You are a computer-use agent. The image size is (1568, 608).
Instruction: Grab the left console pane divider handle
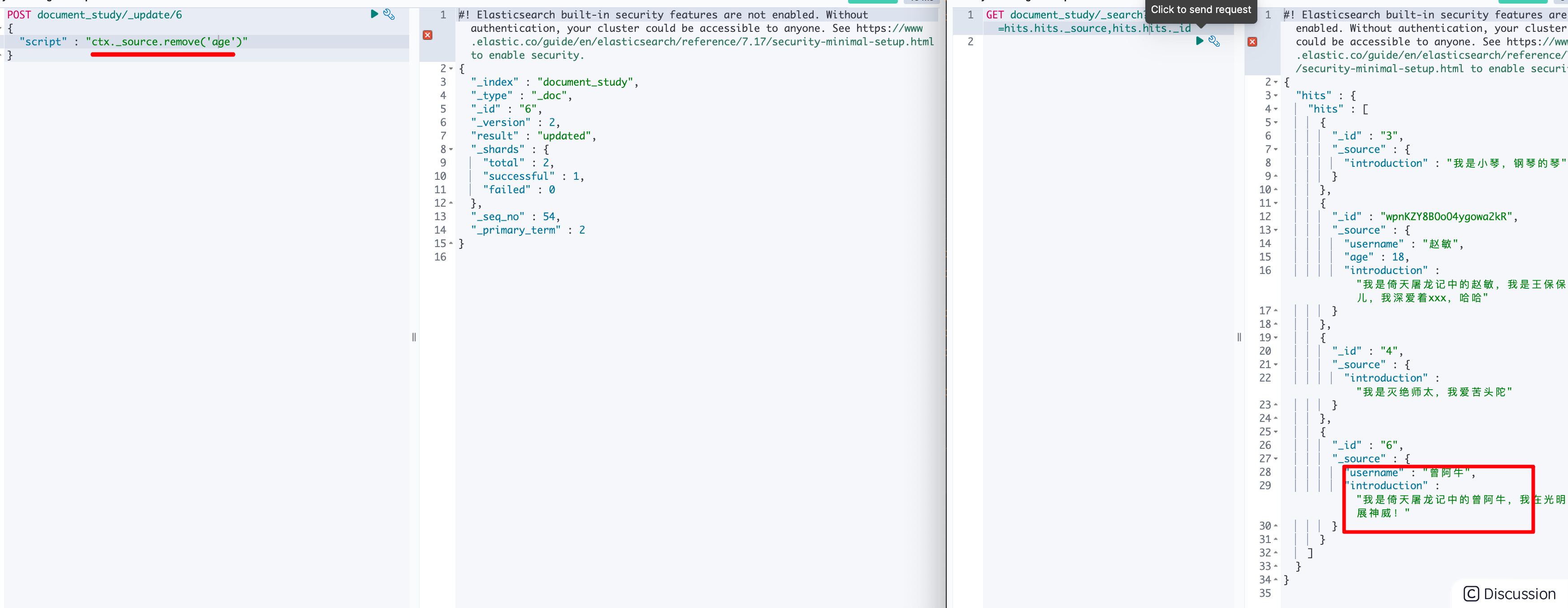(x=414, y=337)
